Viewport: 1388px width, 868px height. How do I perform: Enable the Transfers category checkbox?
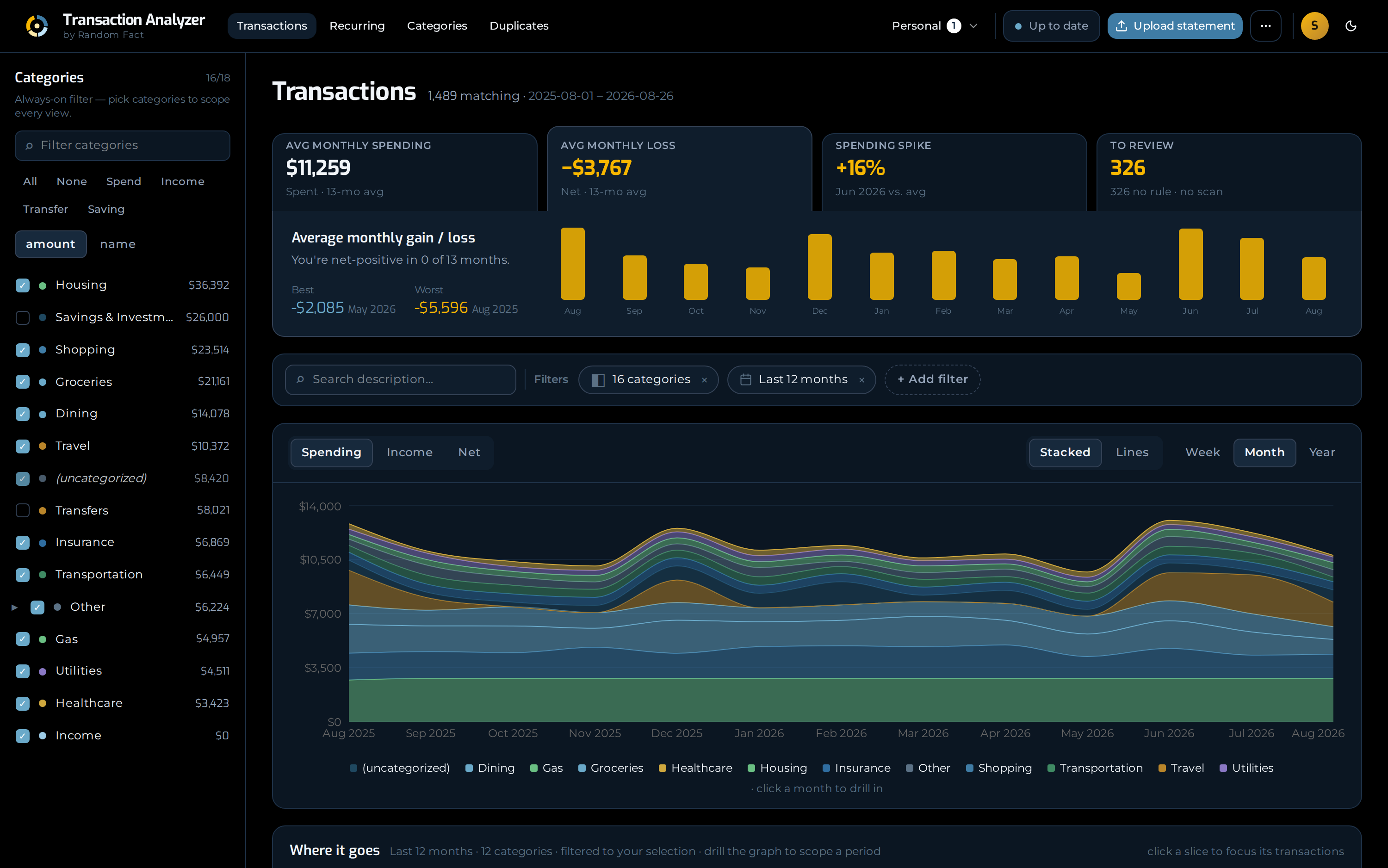click(22, 510)
